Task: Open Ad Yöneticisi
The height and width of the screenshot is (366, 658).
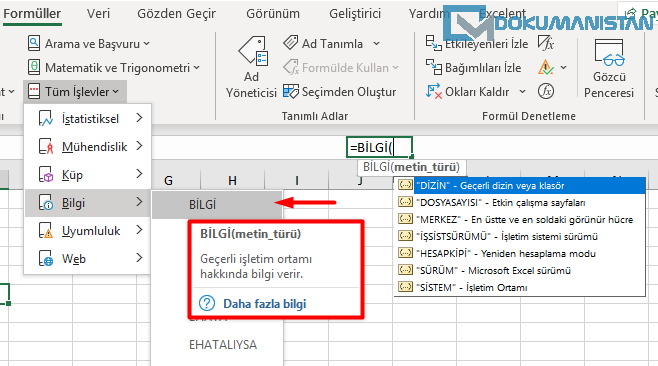Action: 251,67
